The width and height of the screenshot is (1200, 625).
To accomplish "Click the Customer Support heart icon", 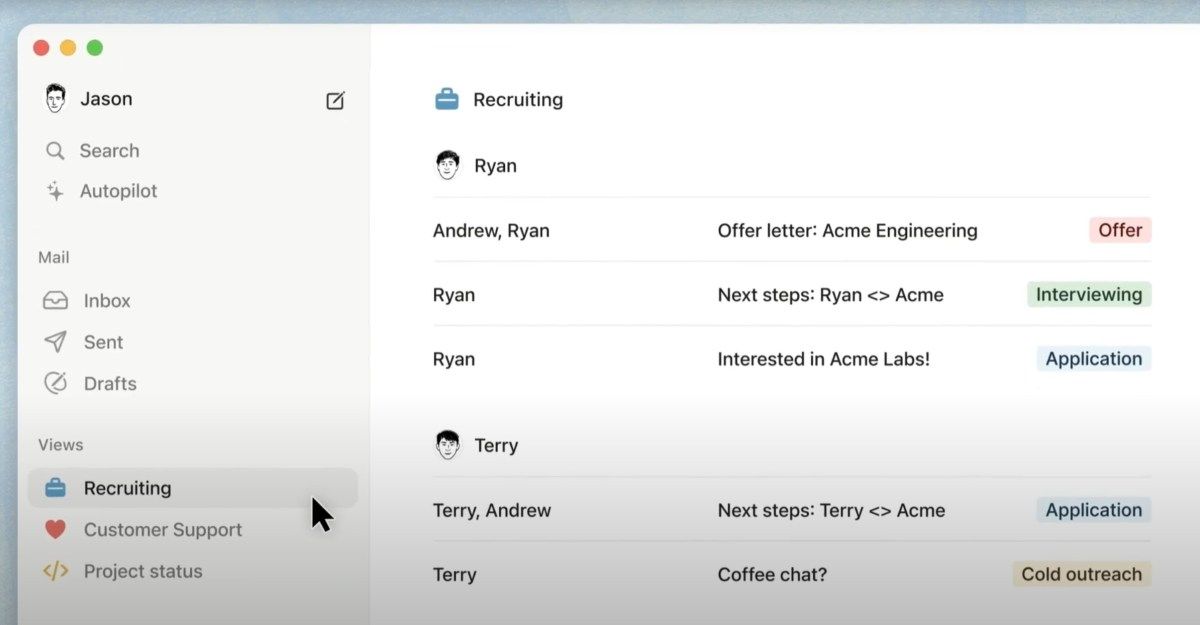I will click(x=54, y=529).
